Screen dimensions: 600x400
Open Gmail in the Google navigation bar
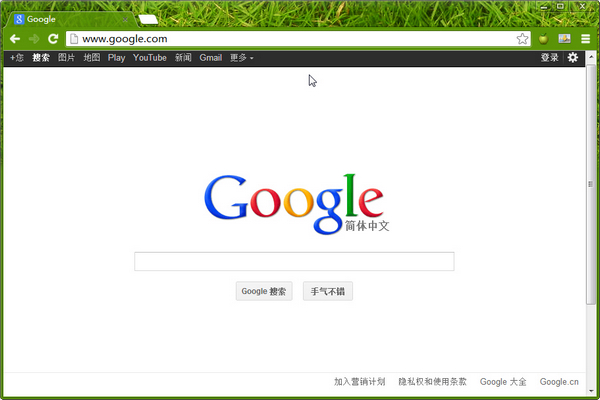210,58
